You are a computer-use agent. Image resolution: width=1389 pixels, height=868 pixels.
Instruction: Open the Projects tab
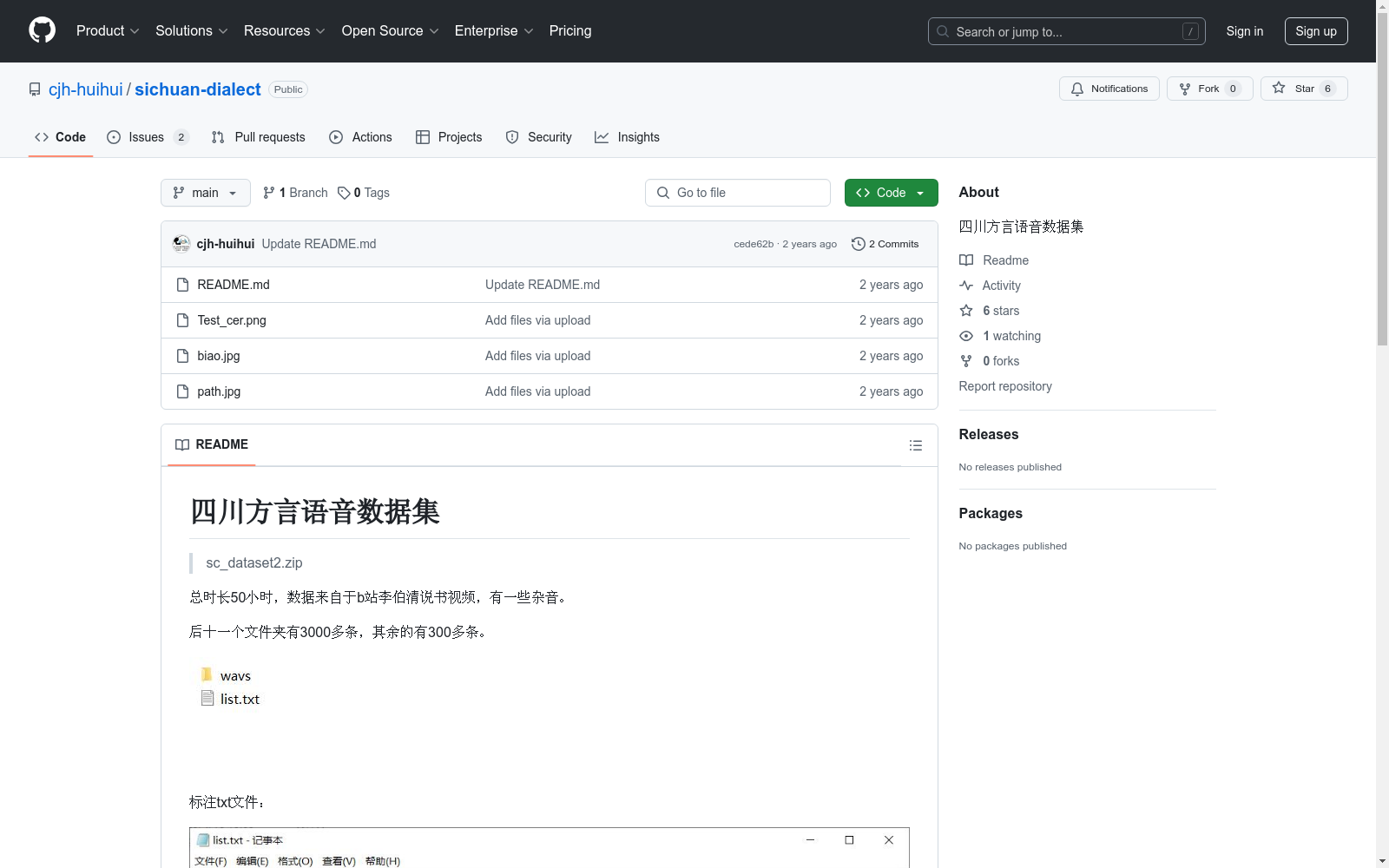tap(449, 137)
